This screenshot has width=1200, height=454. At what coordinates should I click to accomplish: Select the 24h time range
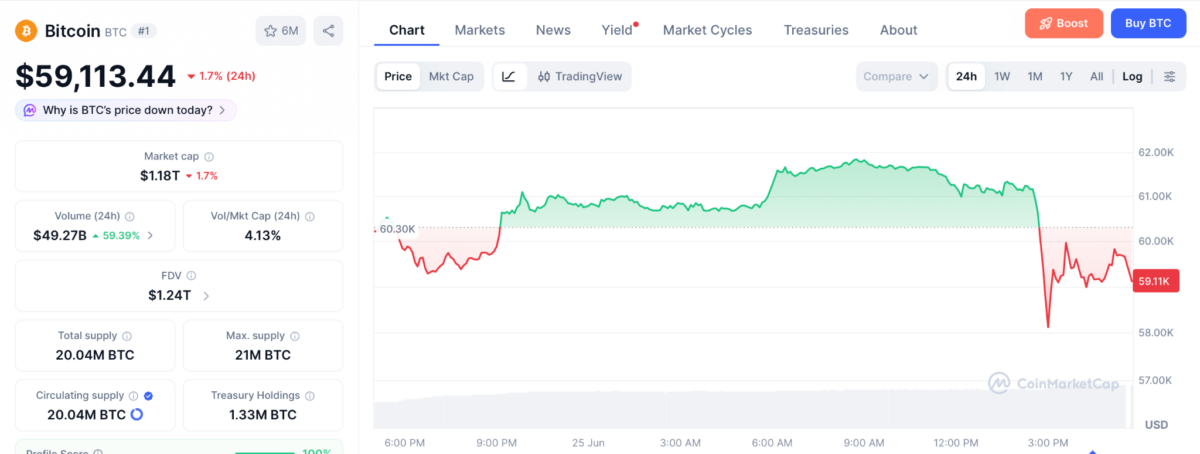(x=966, y=76)
